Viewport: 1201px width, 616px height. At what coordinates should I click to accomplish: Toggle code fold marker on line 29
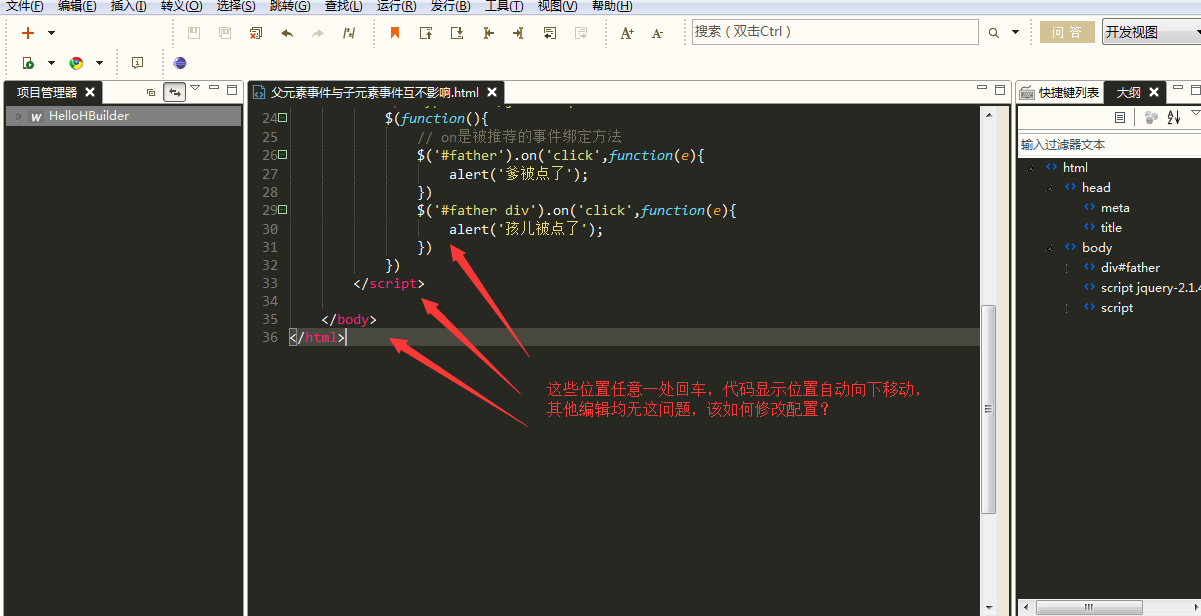[283, 210]
